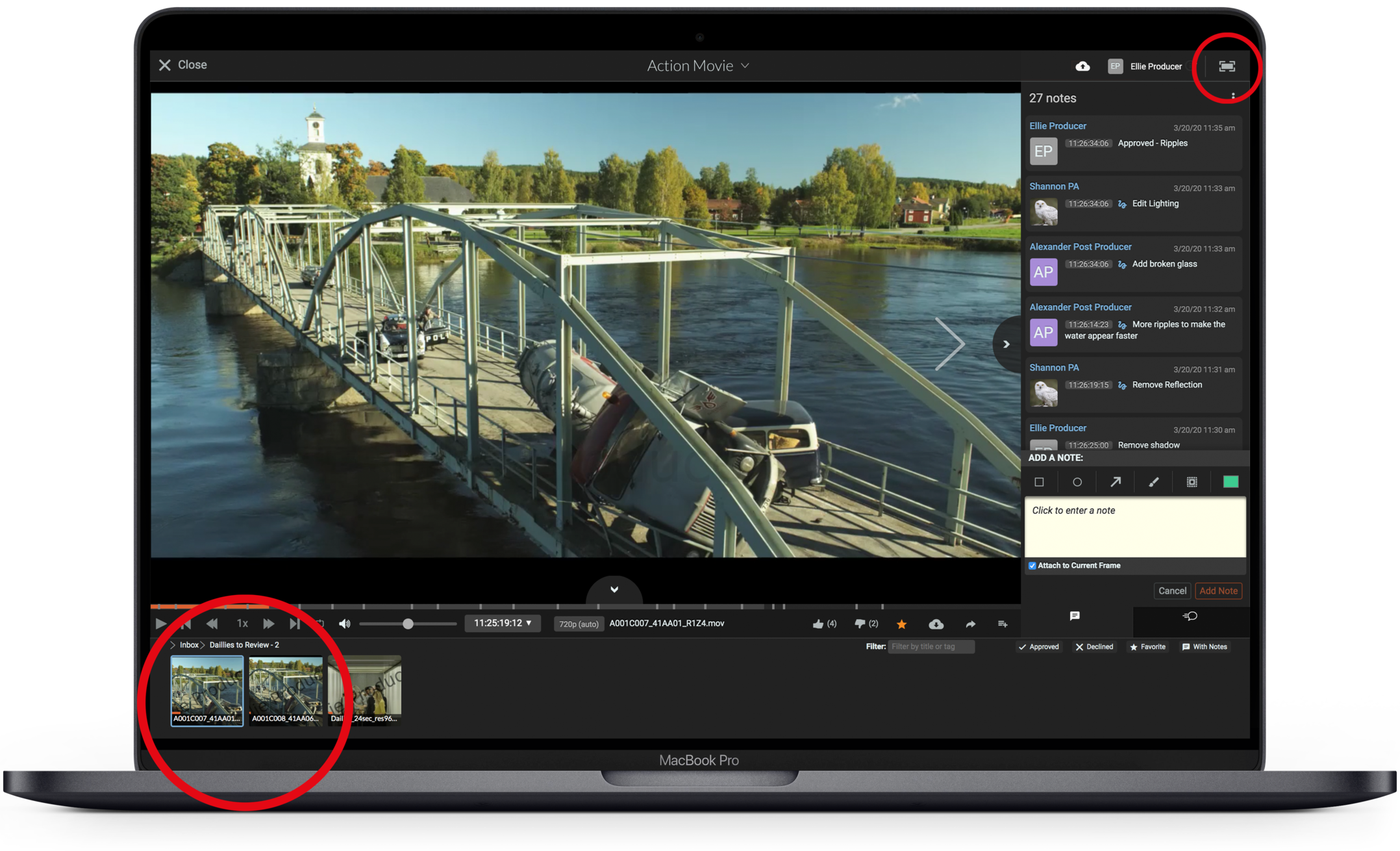Image resolution: width=1400 pixels, height=851 pixels.
Task: Select thumbnail A001C007_41AA01 clip
Action: (x=207, y=691)
